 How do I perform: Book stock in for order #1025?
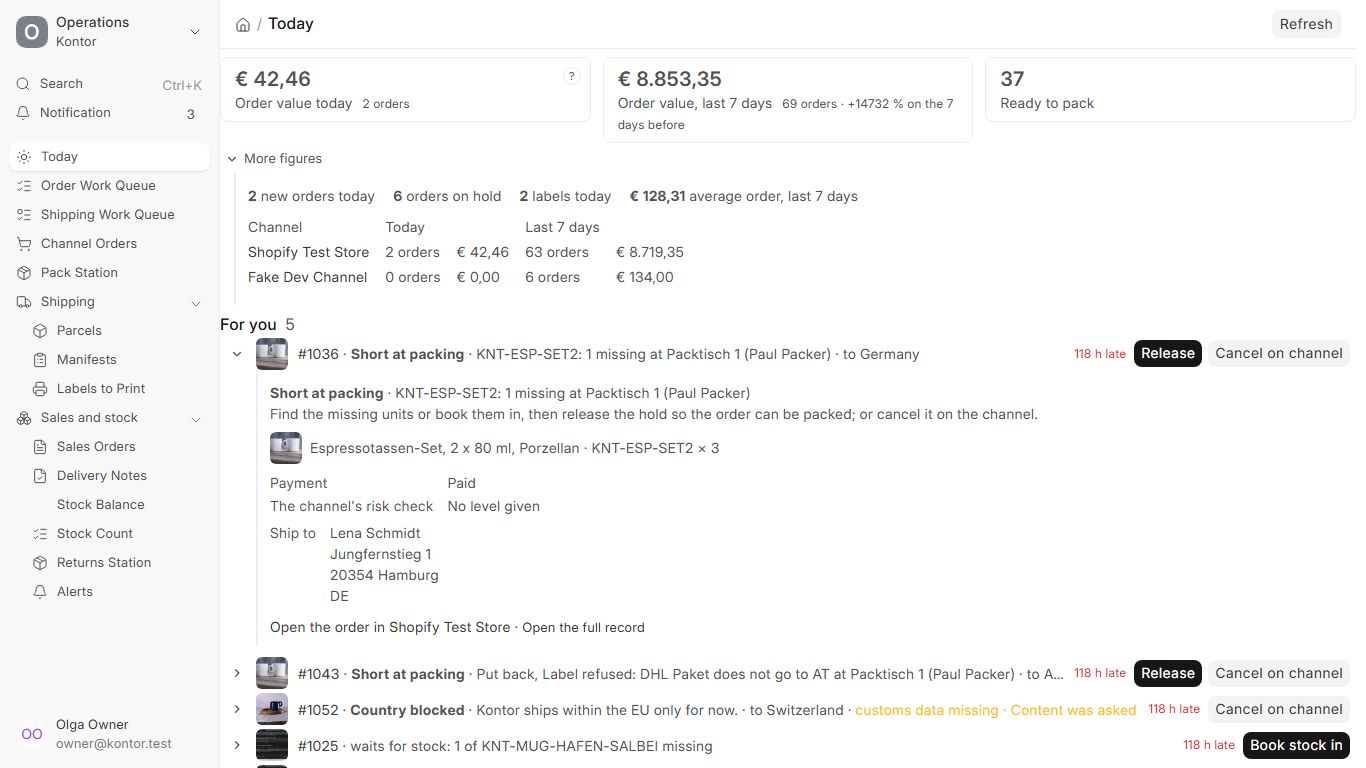1296,746
